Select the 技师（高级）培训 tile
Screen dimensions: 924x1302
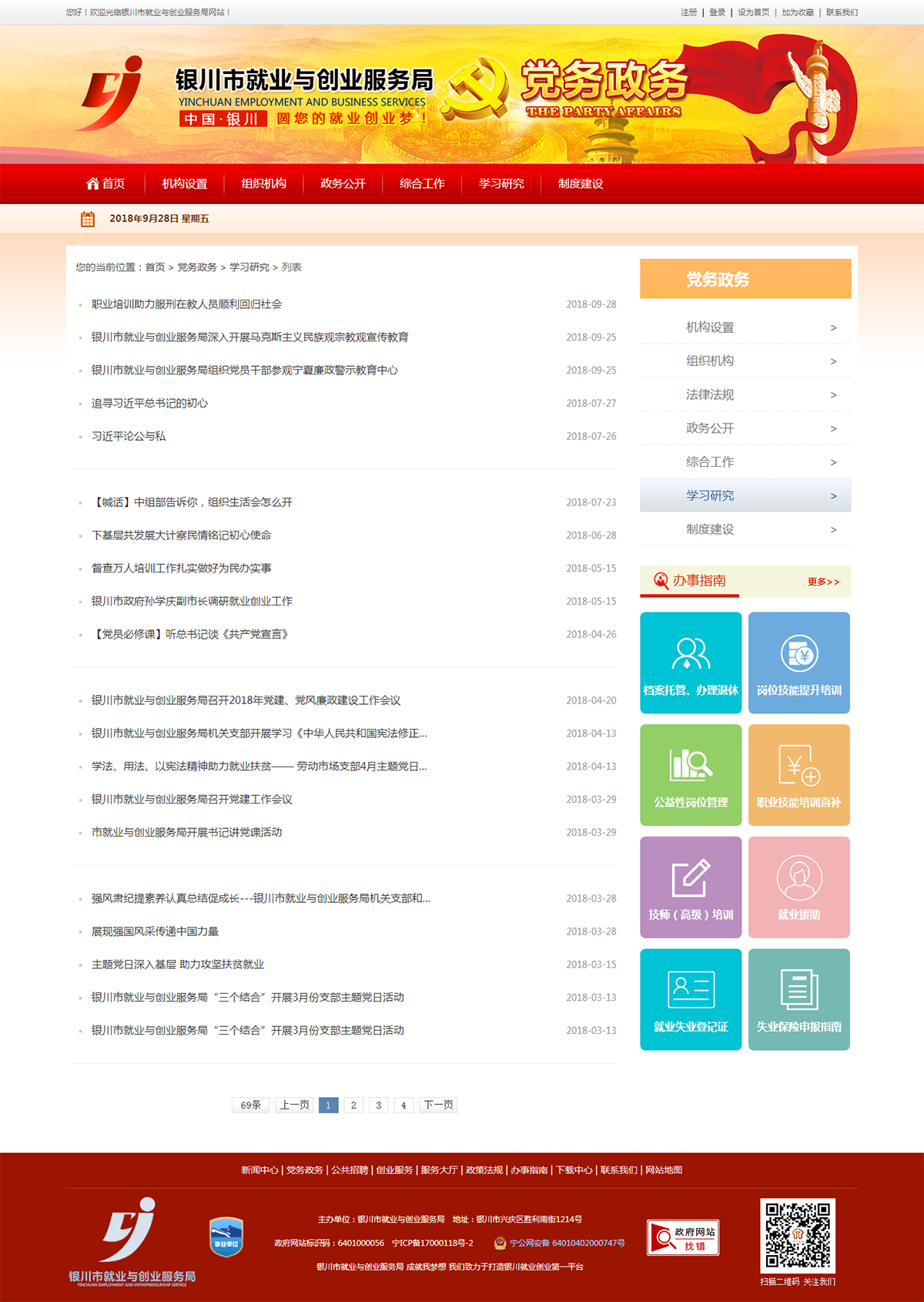[x=691, y=887]
